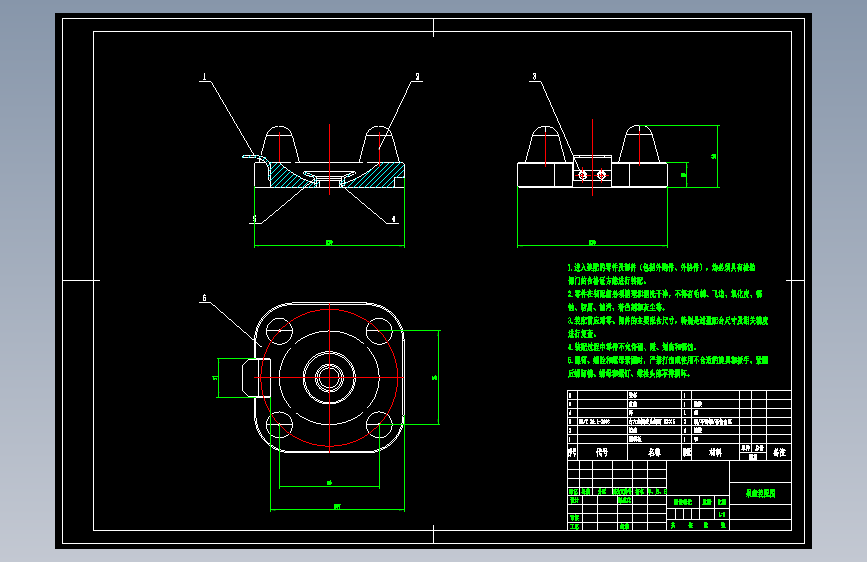
Task: Click the 工艺 label in title block
Action: pyautogui.click(x=574, y=527)
